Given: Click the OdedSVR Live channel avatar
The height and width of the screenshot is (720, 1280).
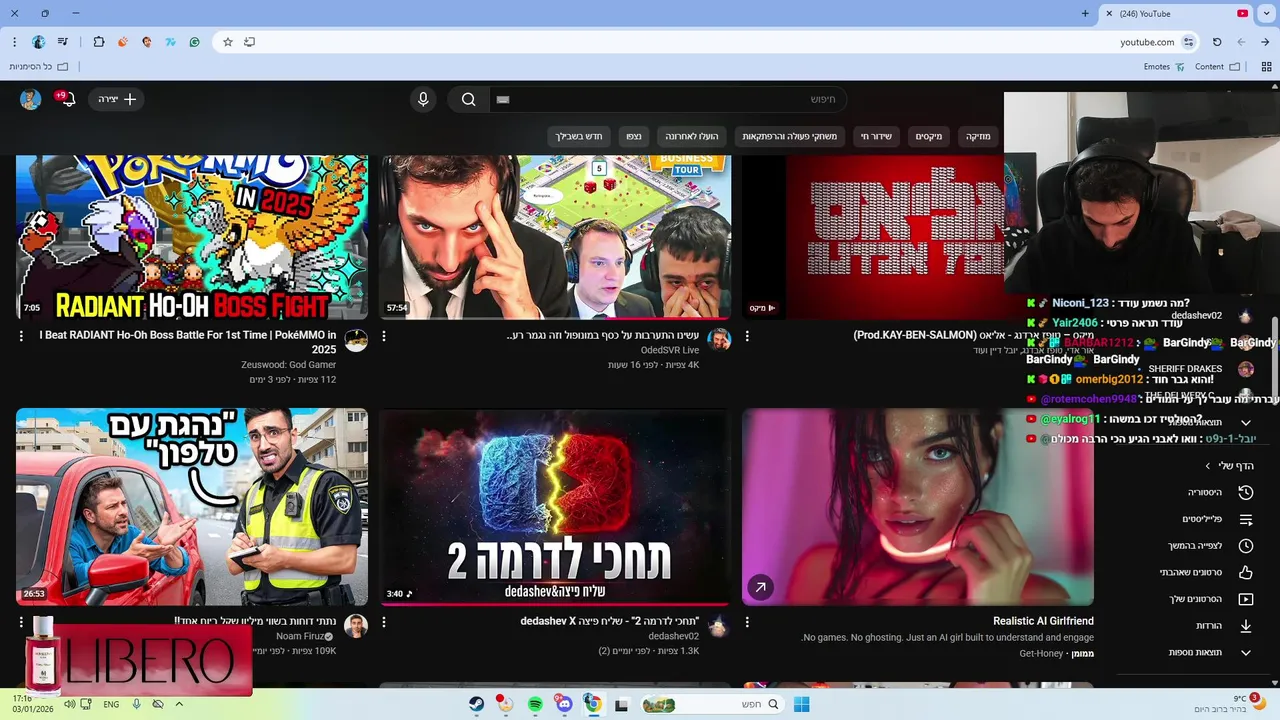Looking at the screenshot, I should coord(719,340).
